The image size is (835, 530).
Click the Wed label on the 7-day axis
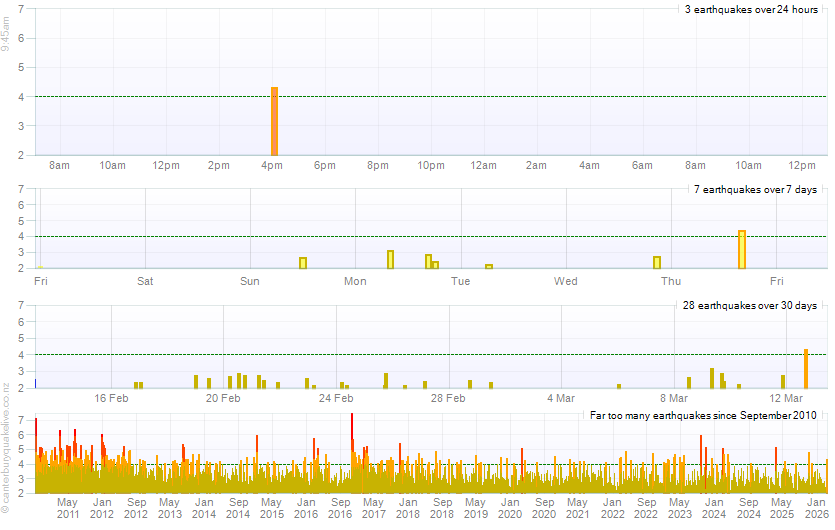point(566,281)
